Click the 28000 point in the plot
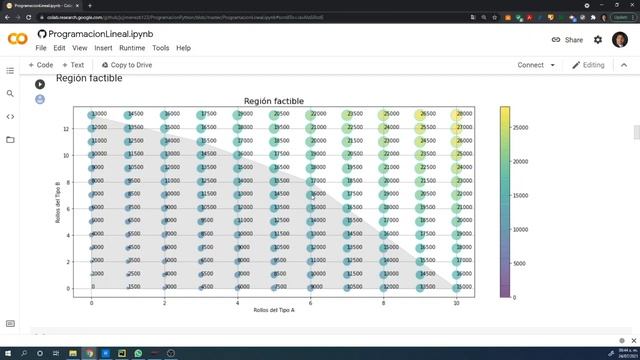The image size is (640, 360). coord(456,115)
